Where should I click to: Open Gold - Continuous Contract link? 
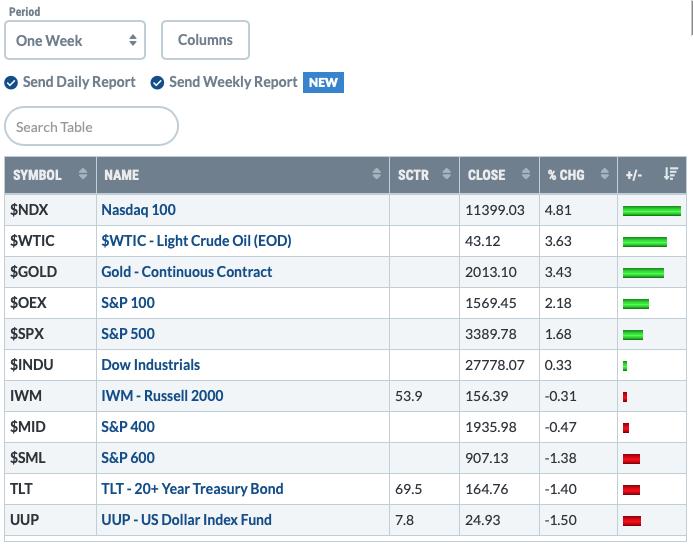(x=187, y=272)
